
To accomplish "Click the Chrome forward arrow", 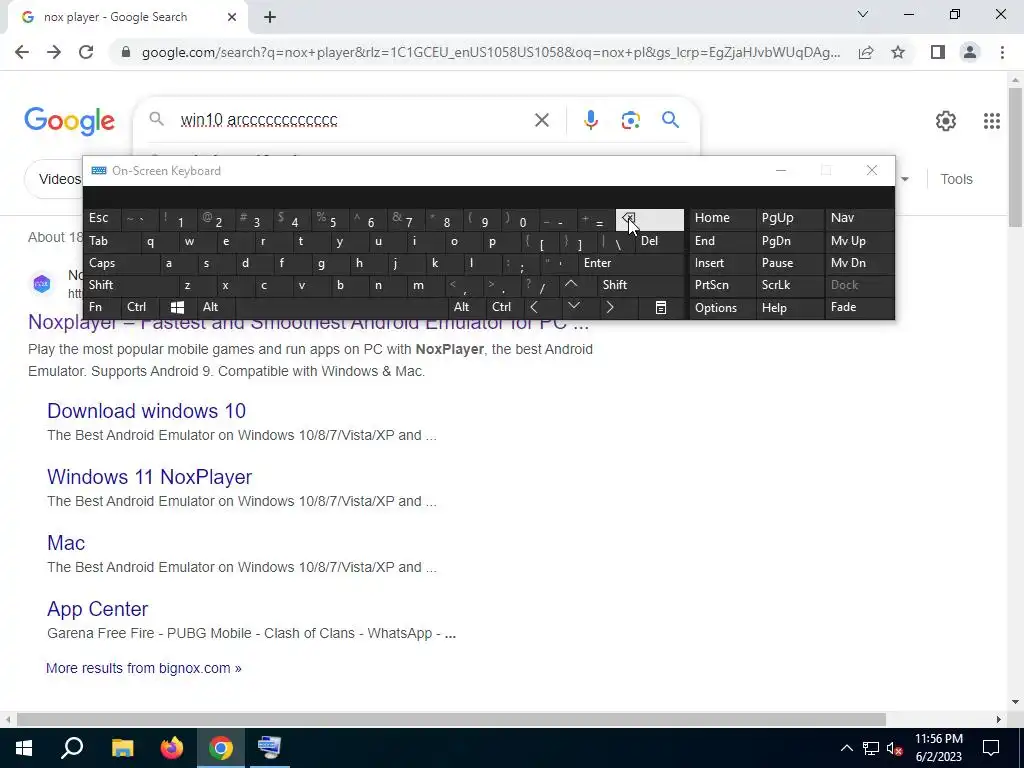I will click(x=54, y=52).
